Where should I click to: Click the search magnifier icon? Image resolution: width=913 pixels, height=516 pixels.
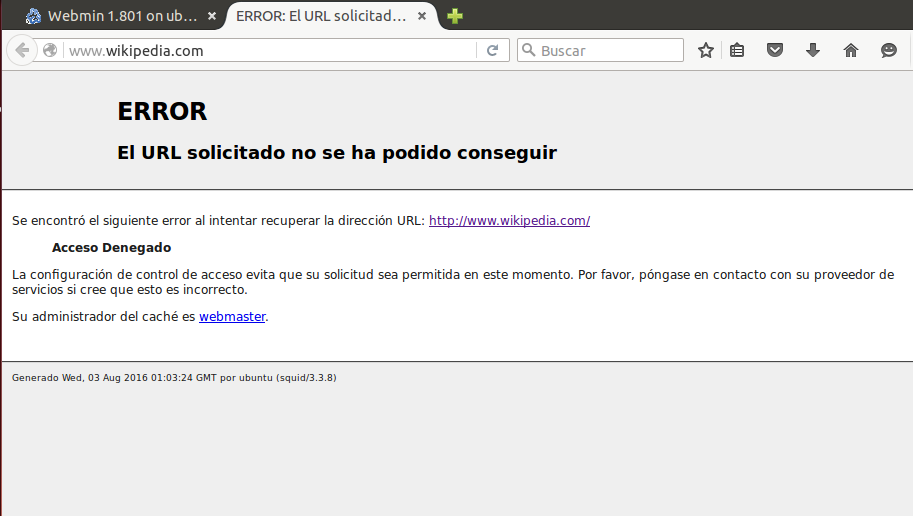click(529, 50)
